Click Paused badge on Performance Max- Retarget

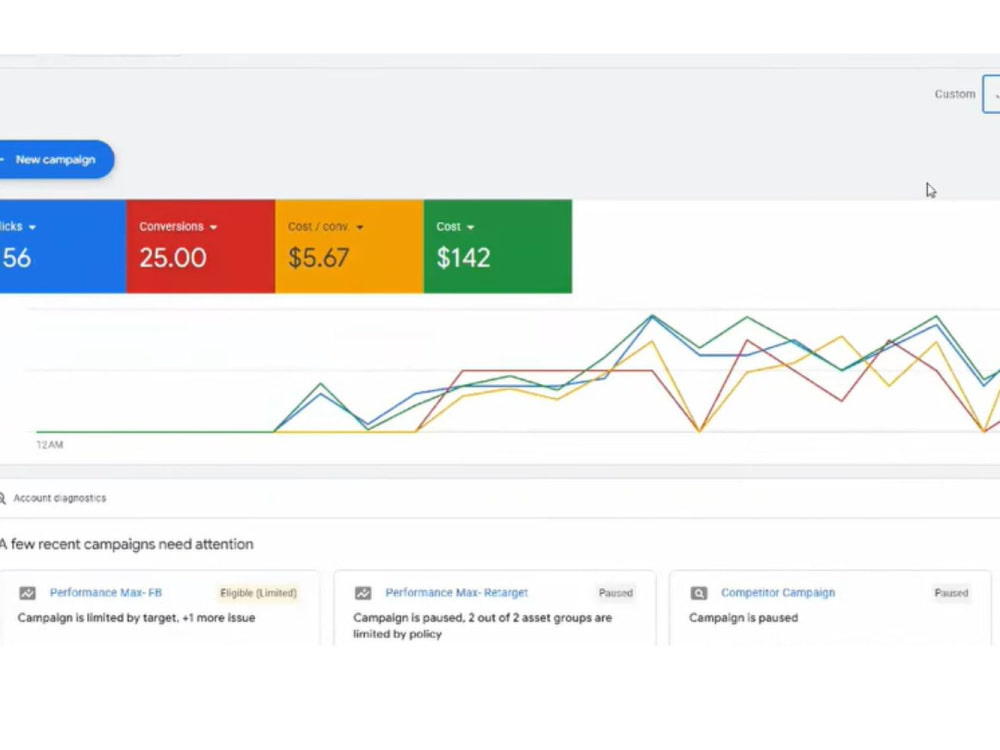(615, 593)
